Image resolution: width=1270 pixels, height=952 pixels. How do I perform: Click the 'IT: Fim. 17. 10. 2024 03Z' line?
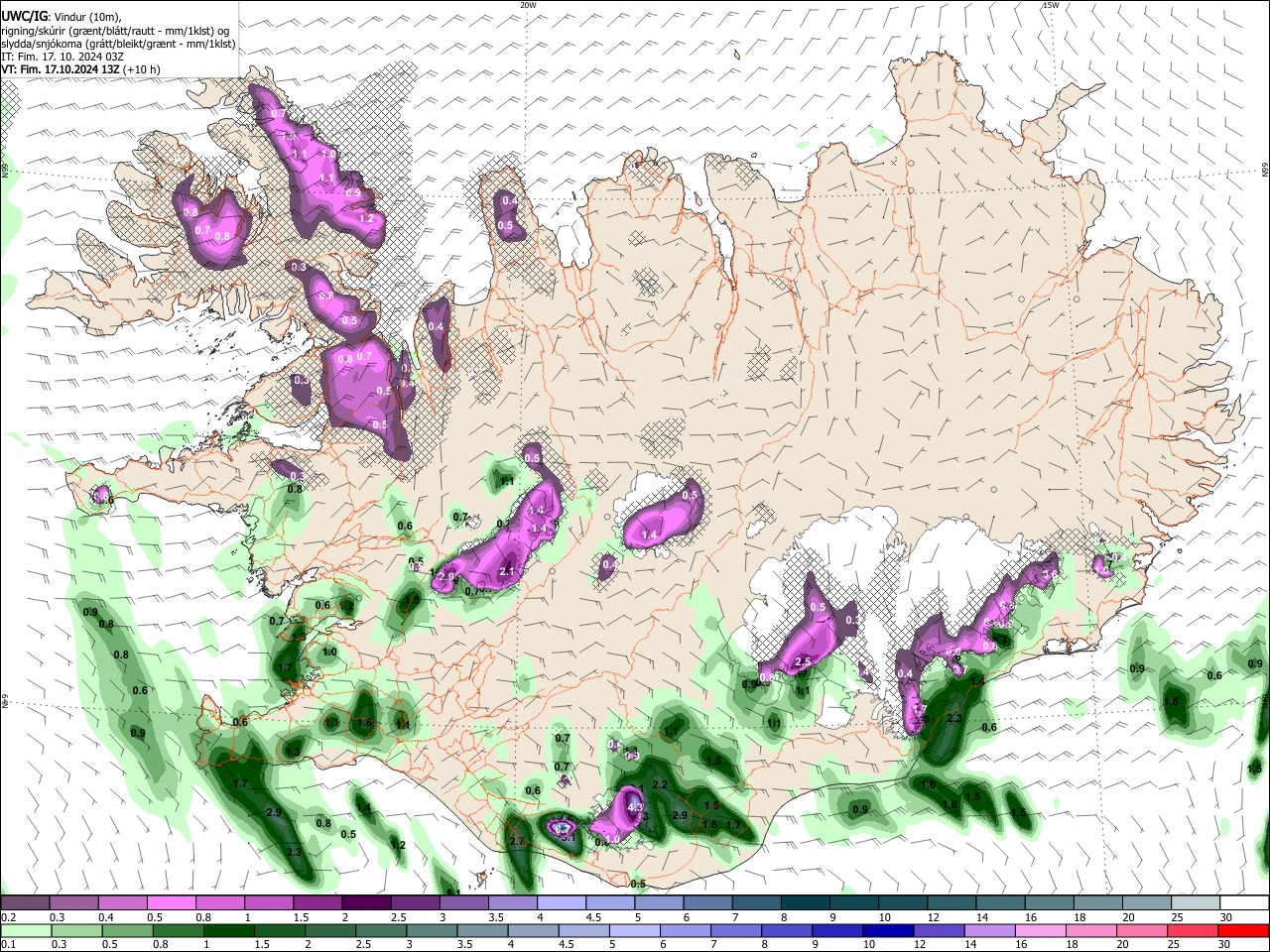pyautogui.click(x=63, y=57)
